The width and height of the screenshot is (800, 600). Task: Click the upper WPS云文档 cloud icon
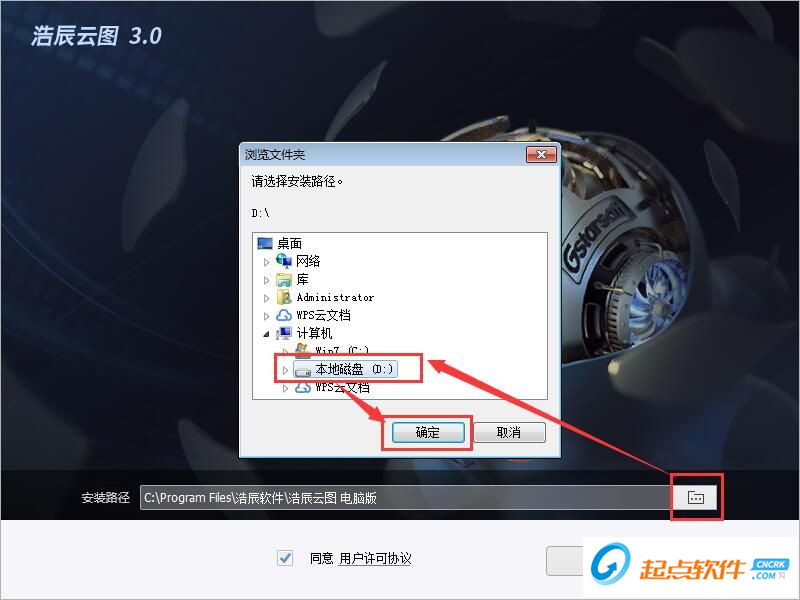(284, 315)
